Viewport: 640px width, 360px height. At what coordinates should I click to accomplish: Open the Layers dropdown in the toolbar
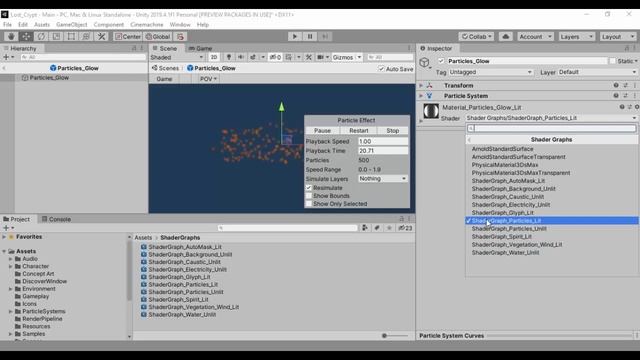[576, 36]
